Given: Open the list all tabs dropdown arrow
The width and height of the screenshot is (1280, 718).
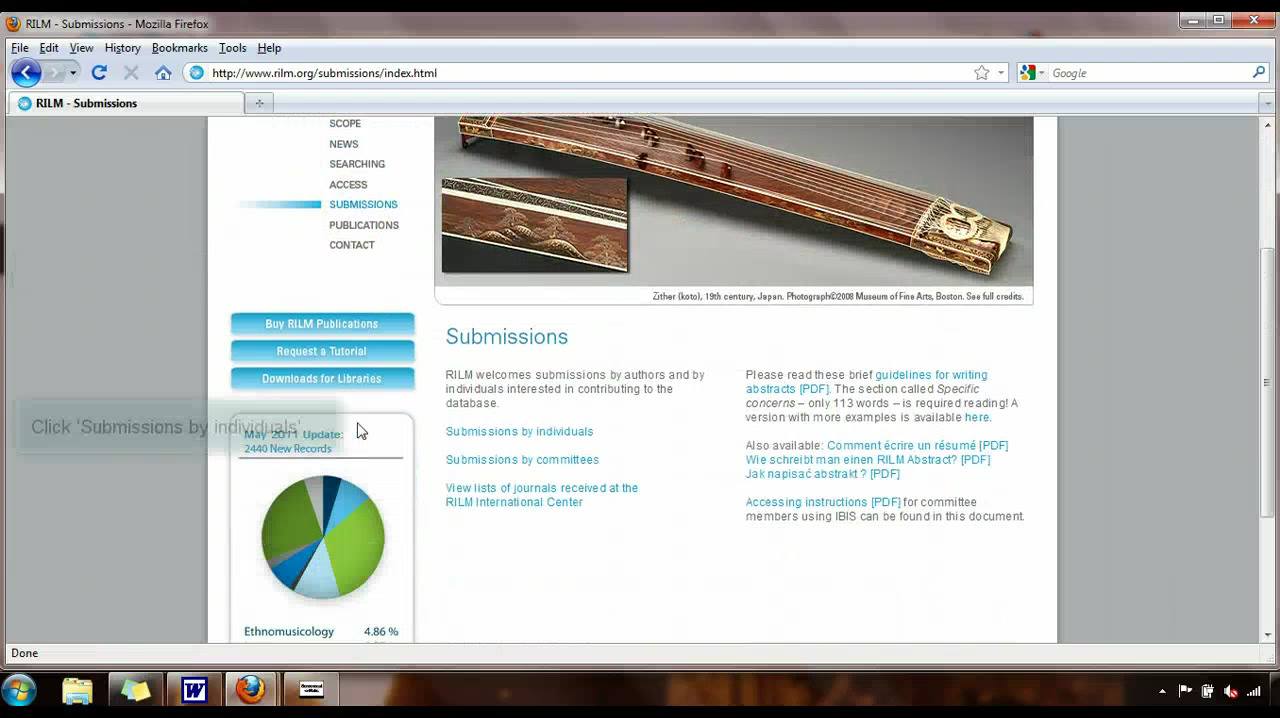Looking at the screenshot, I should click(1266, 103).
